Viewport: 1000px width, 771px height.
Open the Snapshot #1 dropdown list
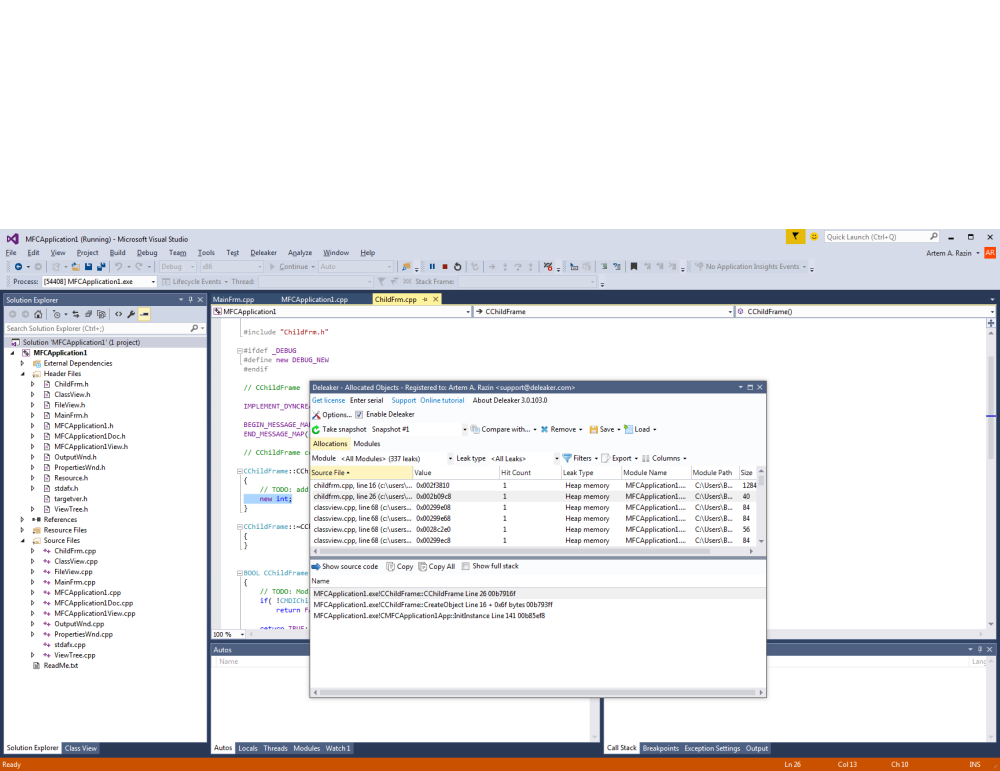click(x=464, y=429)
